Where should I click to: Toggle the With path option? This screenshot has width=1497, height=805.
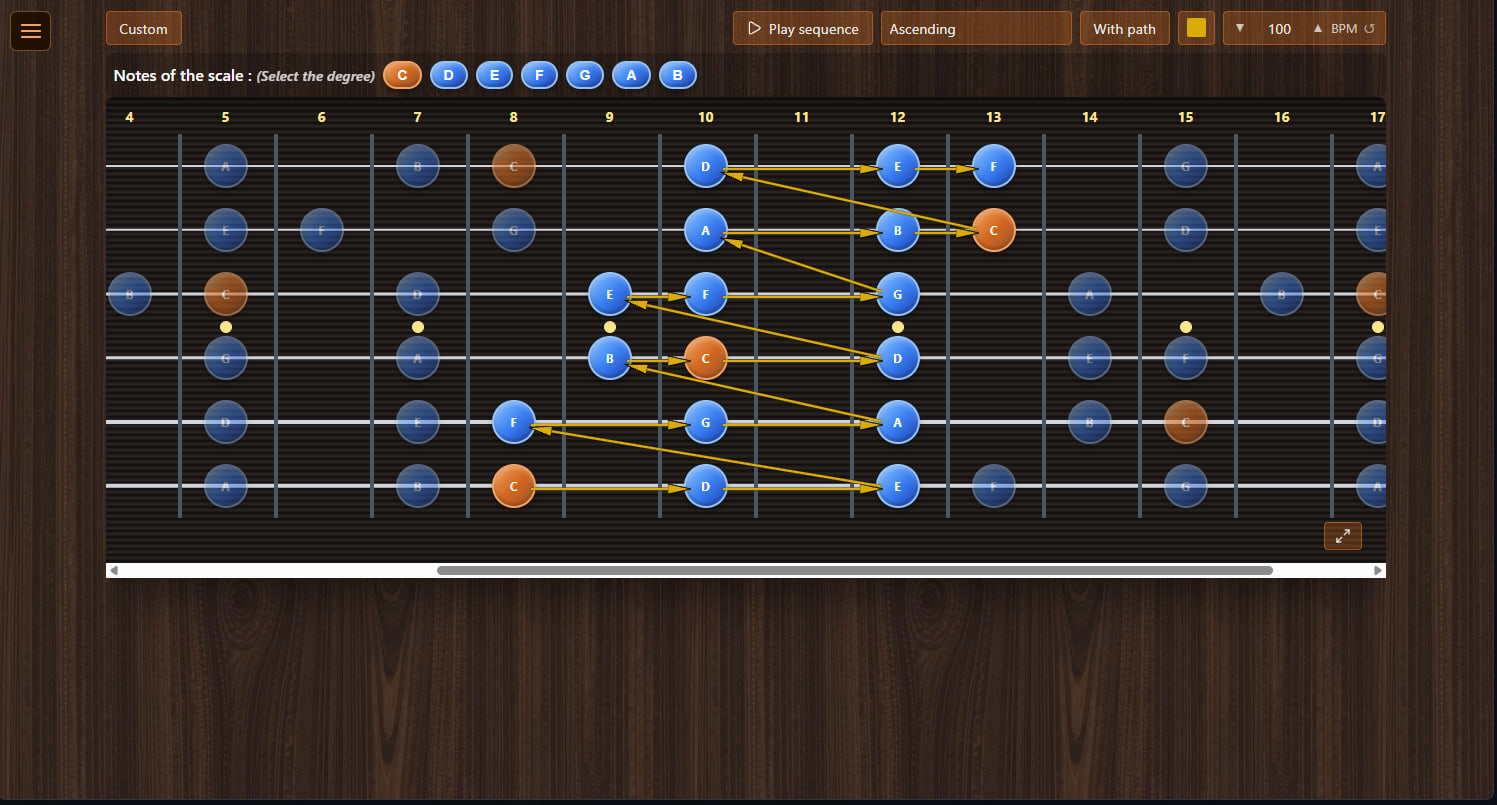coord(1125,29)
